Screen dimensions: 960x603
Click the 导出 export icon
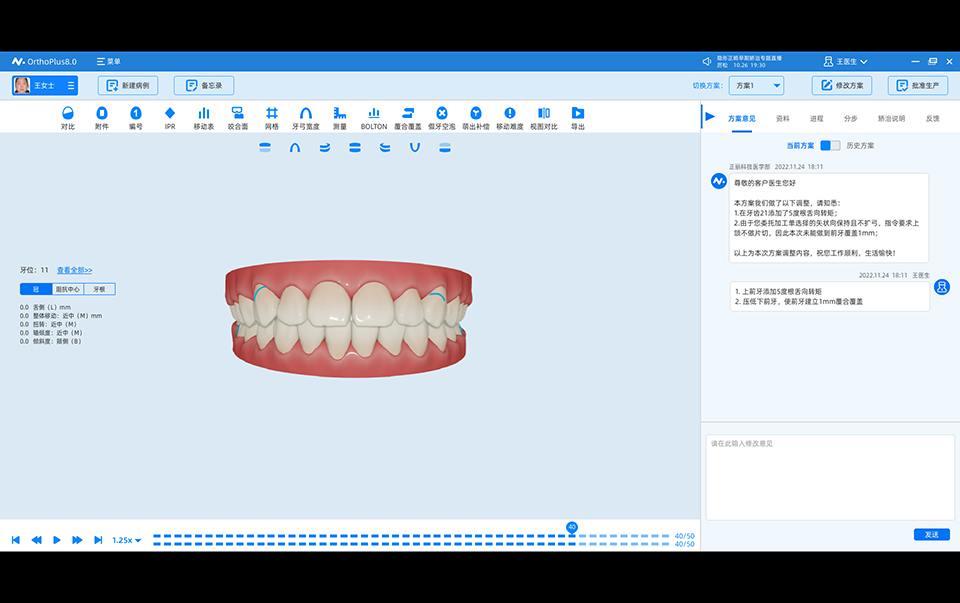click(x=577, y=118)
